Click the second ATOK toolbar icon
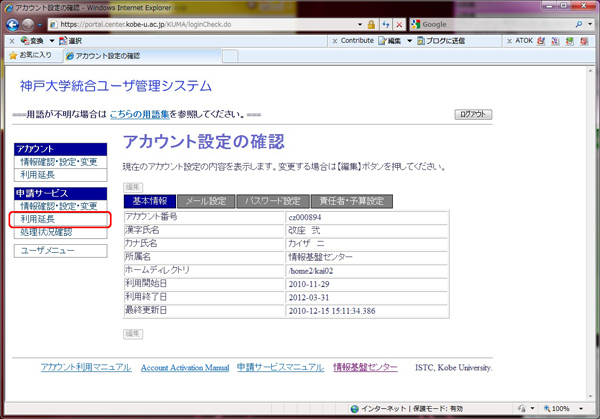Screen dimensions: 600x419 pyautogui.click(x=555, y=41)
